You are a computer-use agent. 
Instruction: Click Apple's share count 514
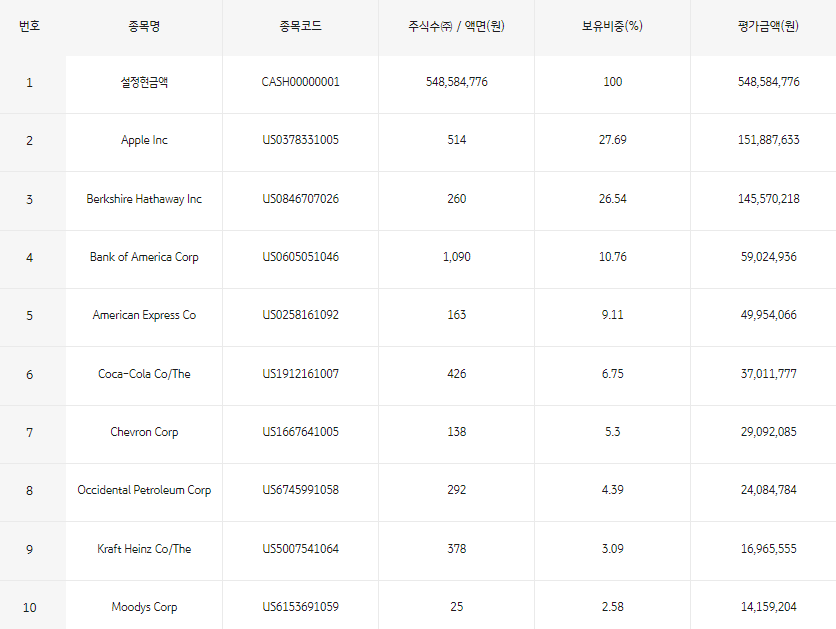click(x=456, y=140)
